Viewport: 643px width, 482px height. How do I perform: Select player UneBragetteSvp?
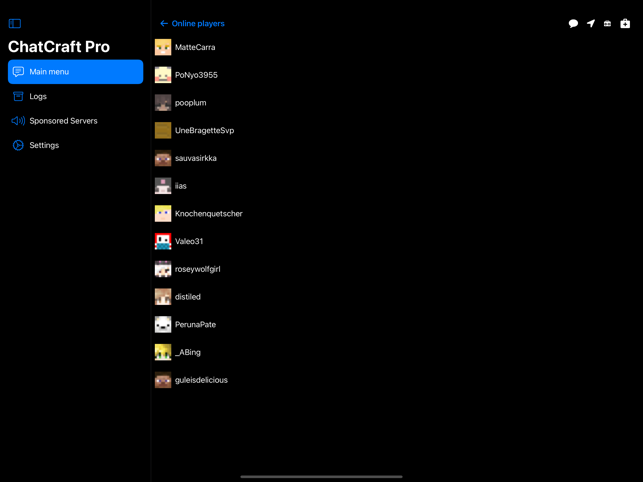point(204,130)
